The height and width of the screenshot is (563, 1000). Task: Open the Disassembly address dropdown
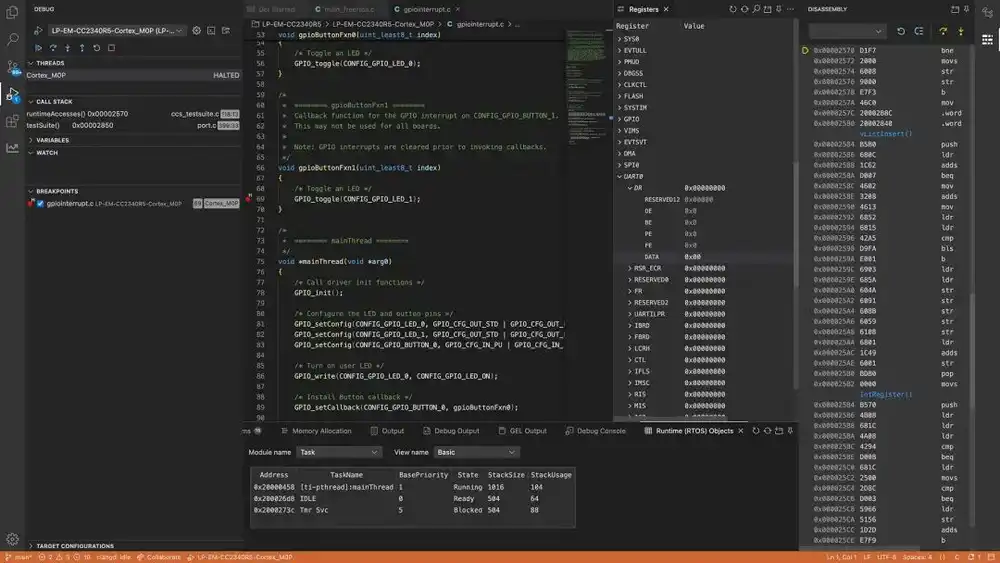(x=848, y=31)
